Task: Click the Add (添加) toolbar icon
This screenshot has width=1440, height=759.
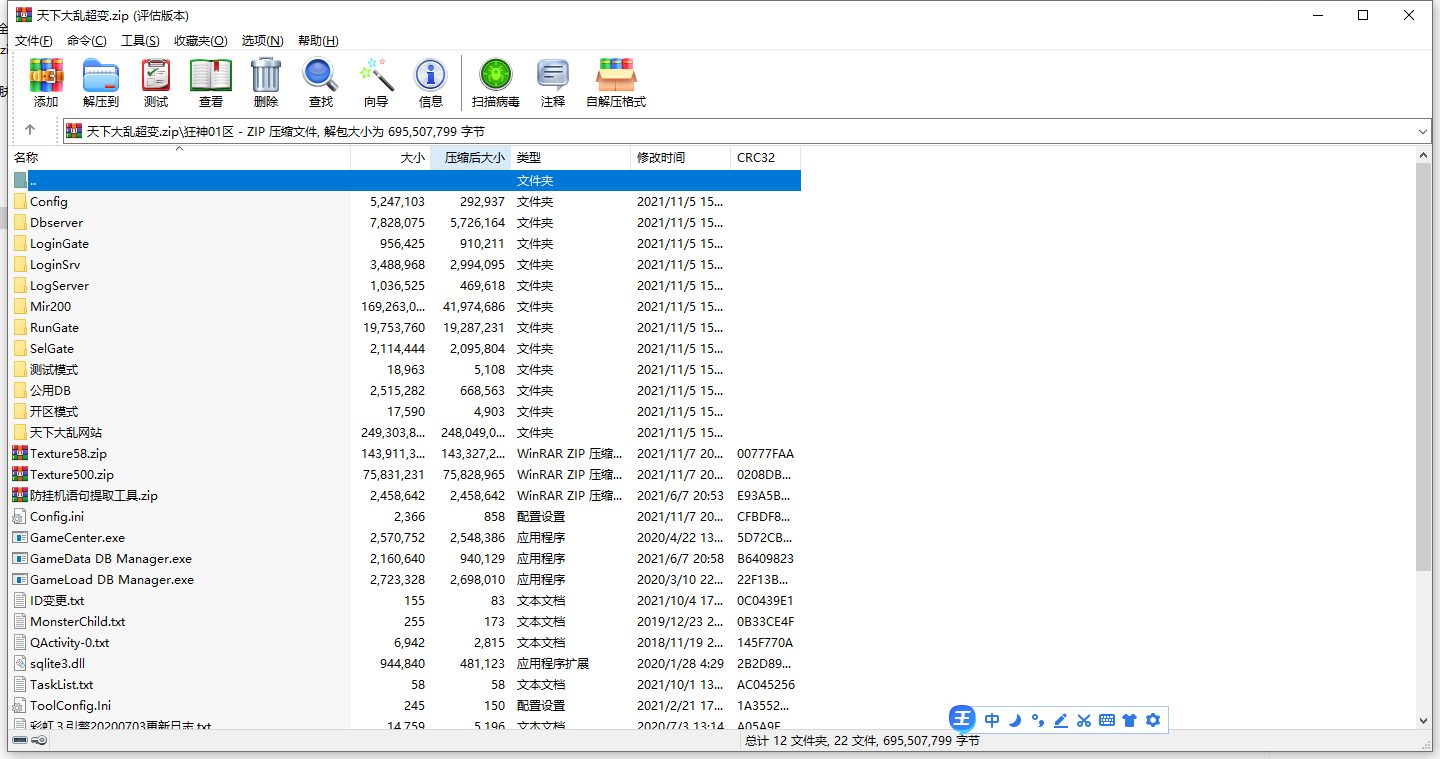Action: tap(46, 82)
